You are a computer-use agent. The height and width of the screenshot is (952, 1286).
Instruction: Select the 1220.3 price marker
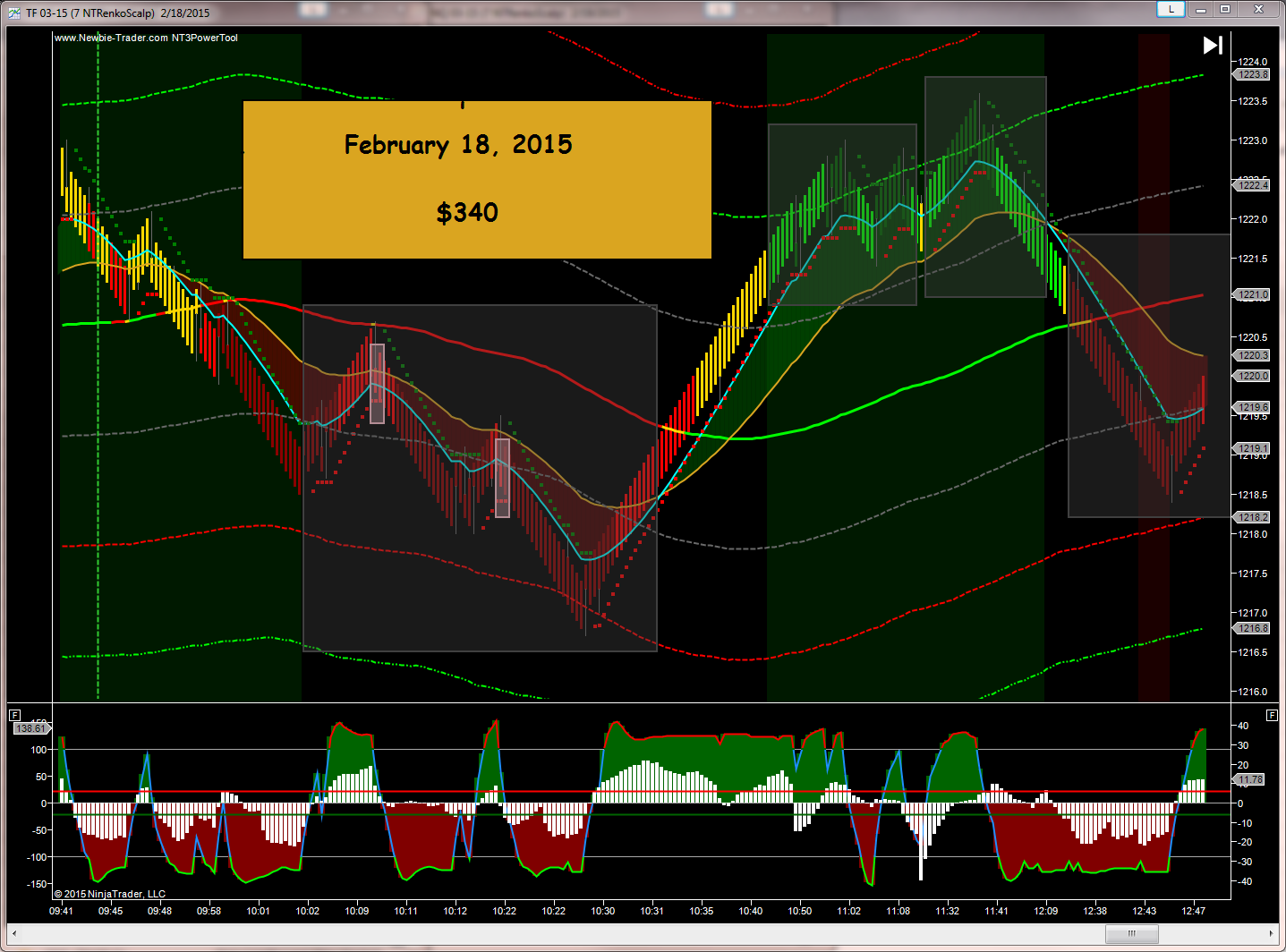[1252, 355]
